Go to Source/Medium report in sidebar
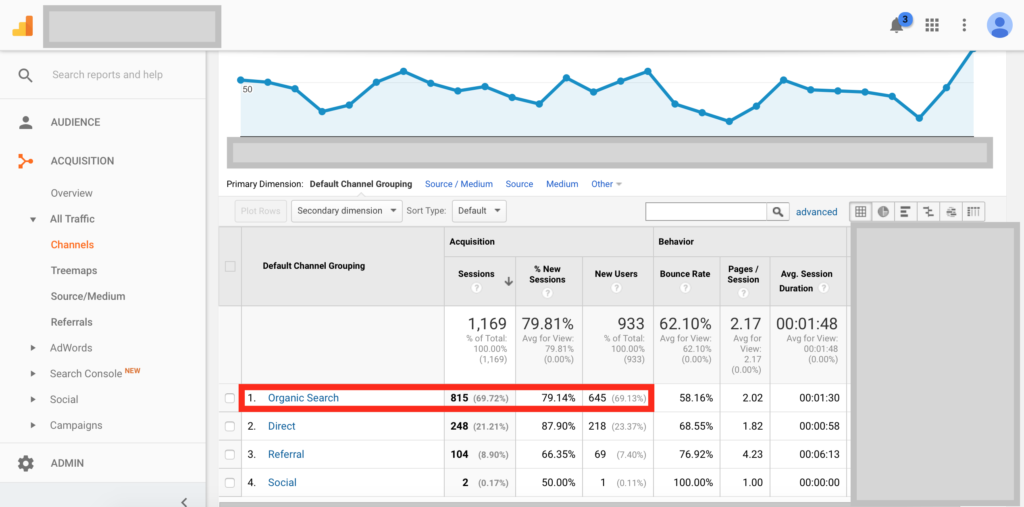The width and height of the screenshot is (1024, 507). [x=88, y=296]
